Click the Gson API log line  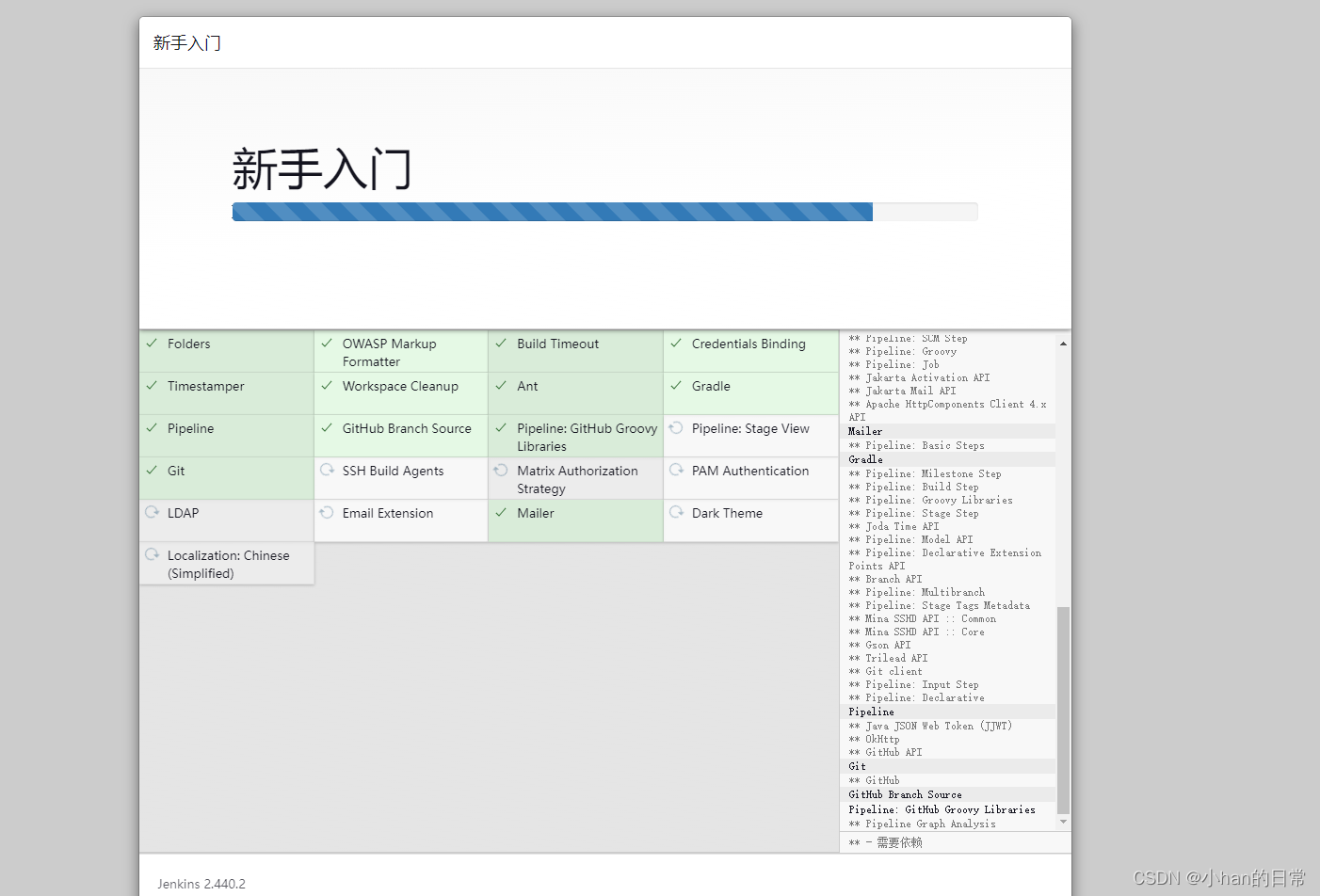879,645
